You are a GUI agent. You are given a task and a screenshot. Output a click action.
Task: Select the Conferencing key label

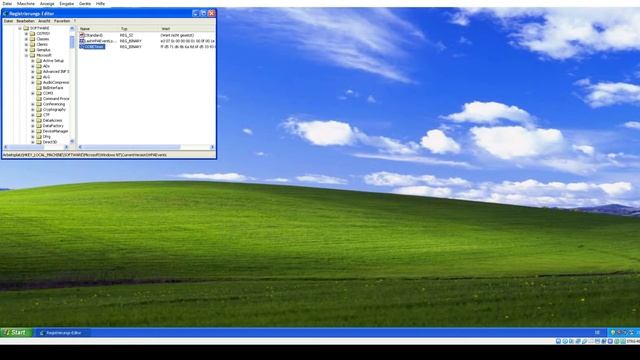tap(54, 104)
